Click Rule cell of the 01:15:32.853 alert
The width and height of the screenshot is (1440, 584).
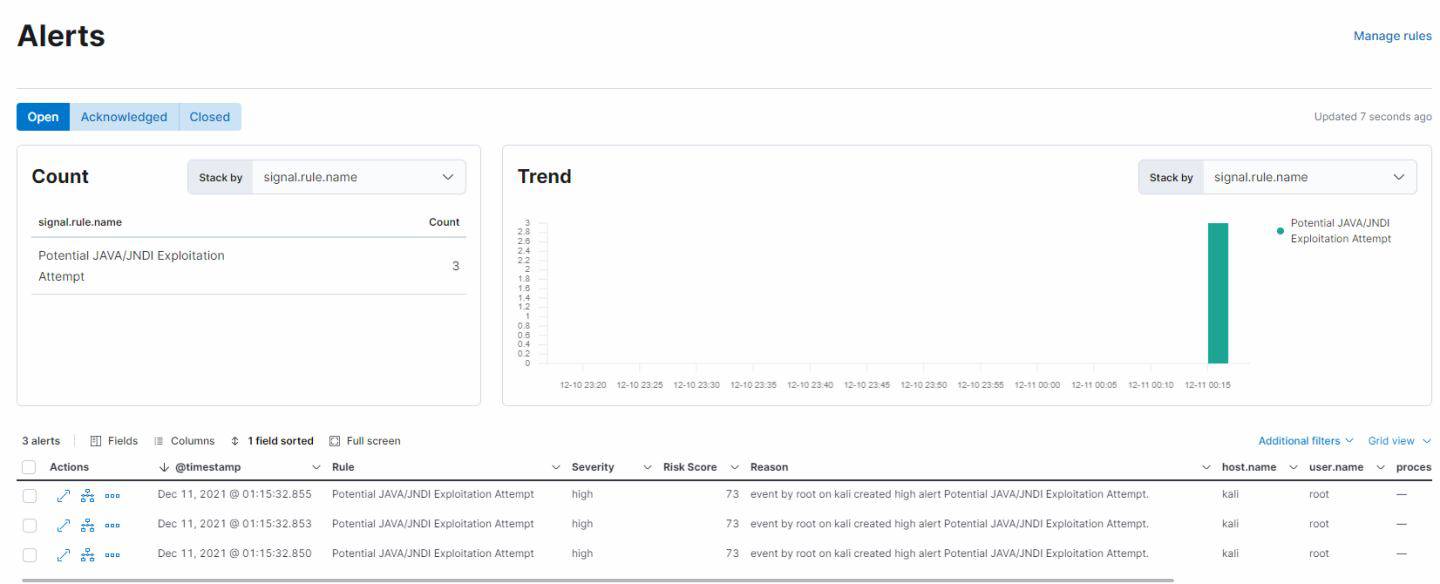(x=432, y=524)
